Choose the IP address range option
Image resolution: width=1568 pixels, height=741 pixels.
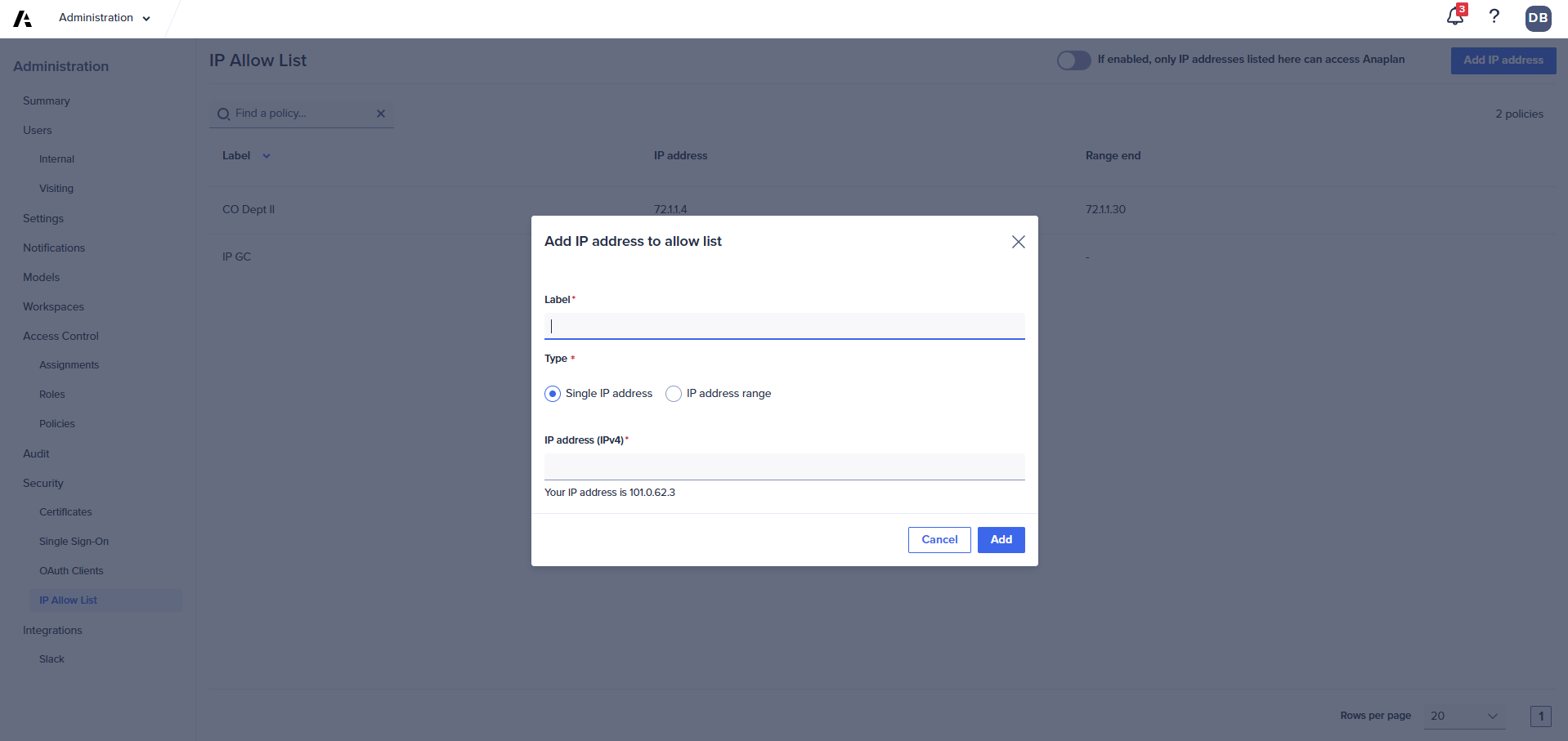[674, 393]
